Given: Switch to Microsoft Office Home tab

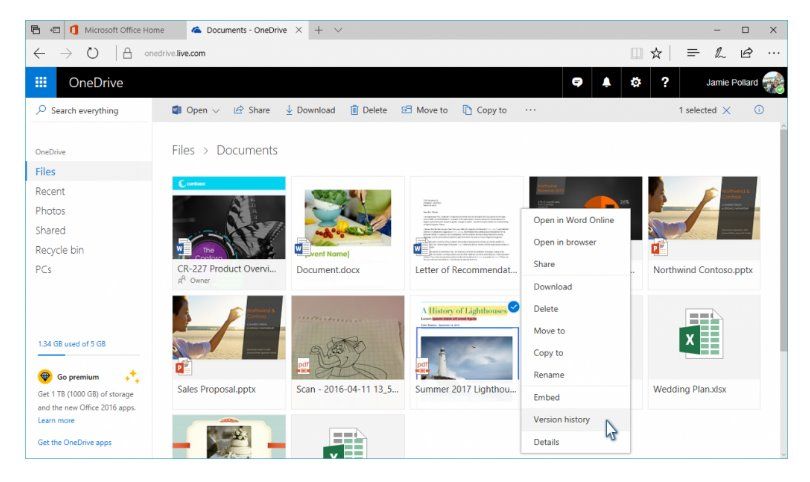Looking at the screenshot, I should 124,30.
